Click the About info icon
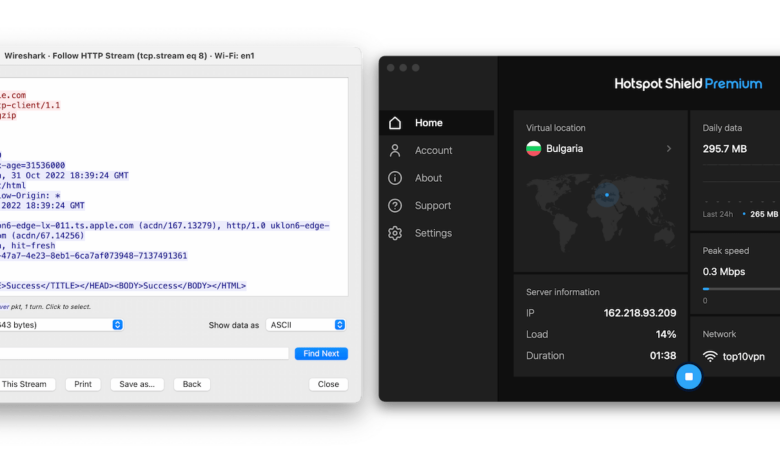Viewport: 780px width, 470px height. [395, 178]
